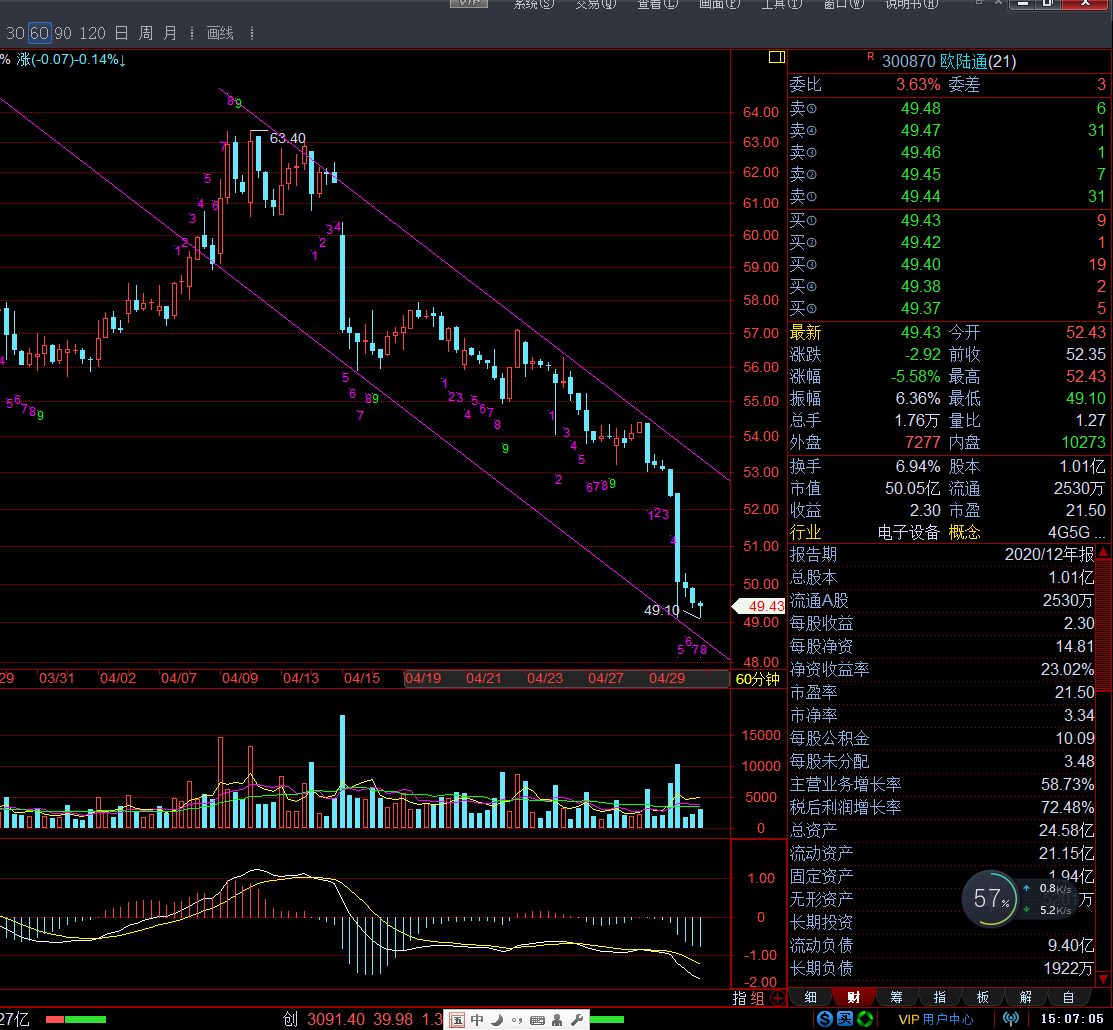Open the 细 detail tab
The width and height of the screenshot is (1113, 1030).
click(x=810, y=997)
